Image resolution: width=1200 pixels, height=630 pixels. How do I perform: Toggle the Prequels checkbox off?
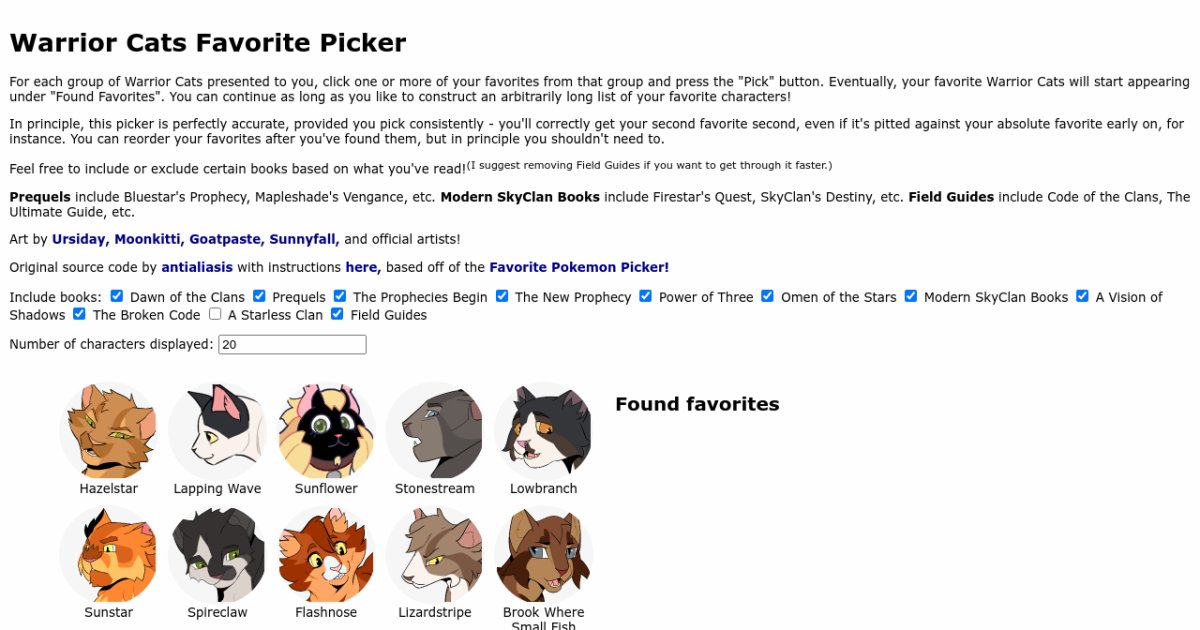pyautogui.click(x=259, y=296)
